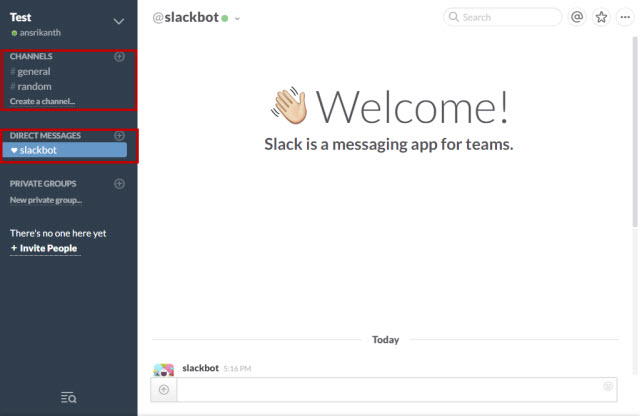Open the more options ellipsis icon
This screenshot has width=640, height=416.
click(625, 17)
